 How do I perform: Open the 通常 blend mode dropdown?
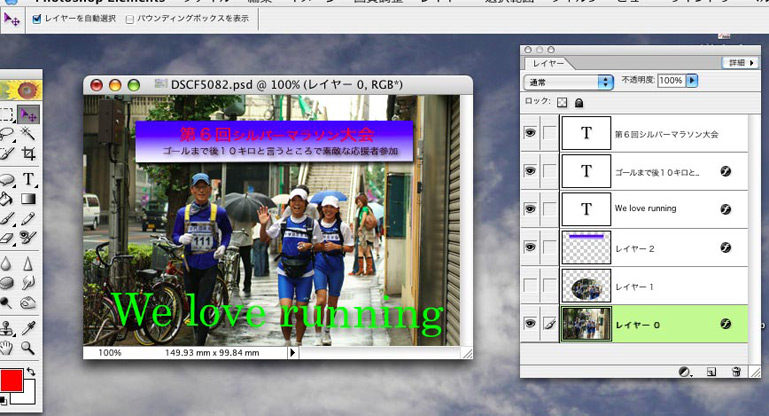(569, 82)
